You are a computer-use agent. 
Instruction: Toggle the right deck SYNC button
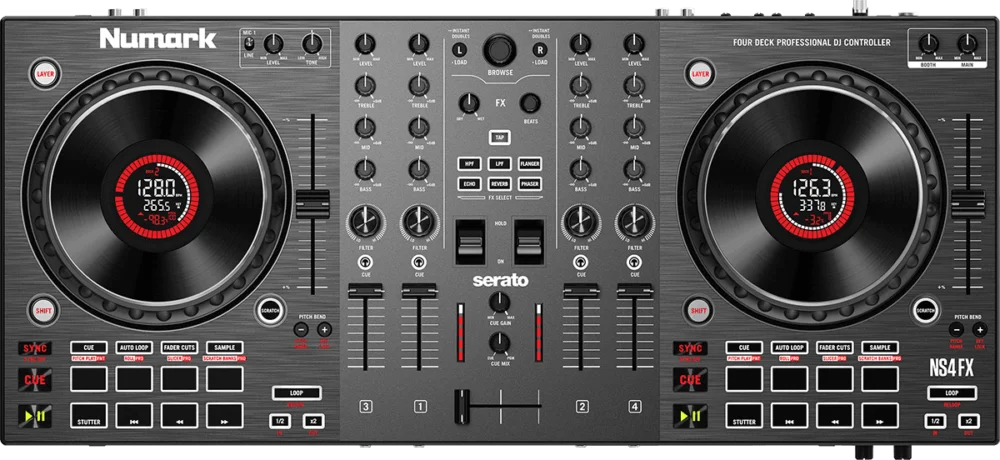point(689,348)
